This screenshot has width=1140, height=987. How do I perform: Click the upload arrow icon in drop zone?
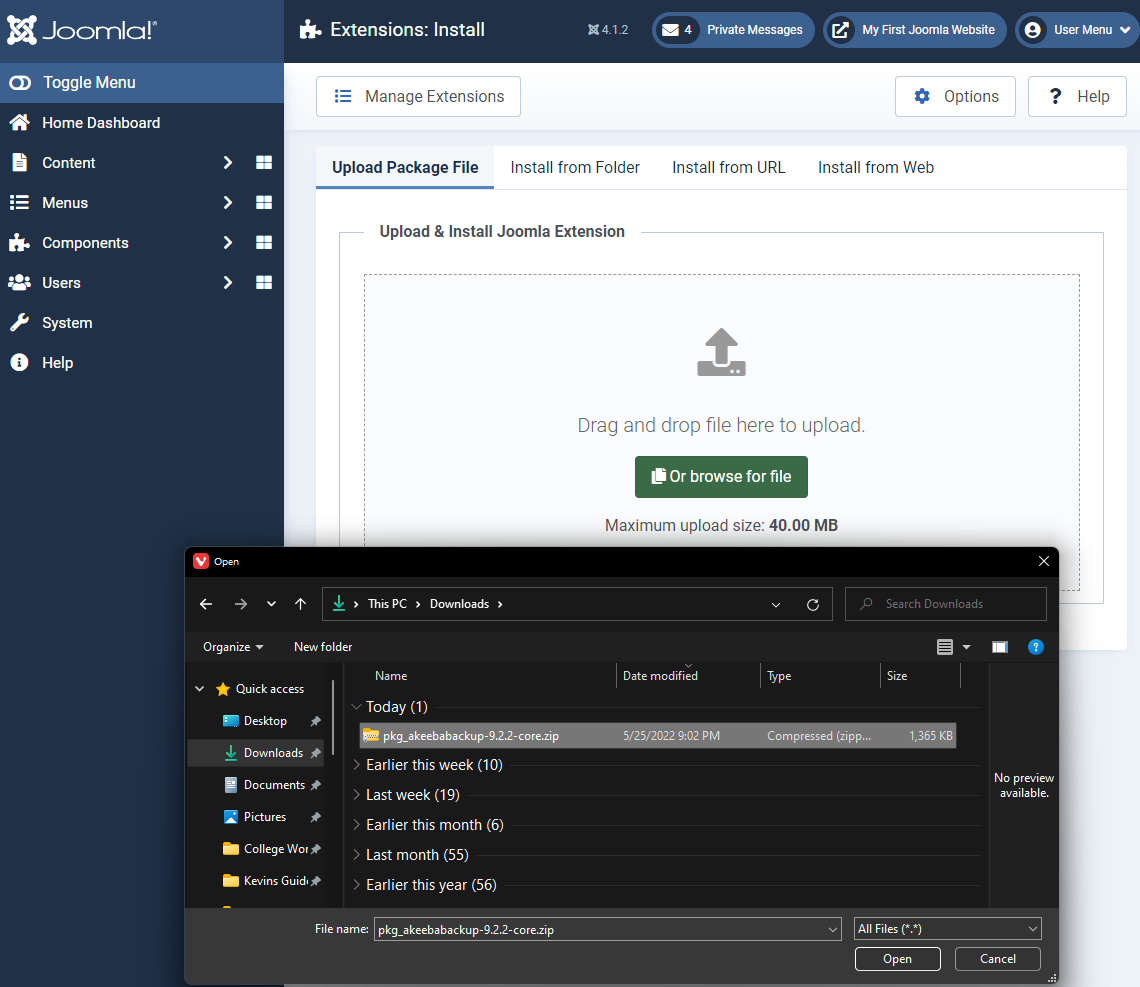tap(721, 352)
